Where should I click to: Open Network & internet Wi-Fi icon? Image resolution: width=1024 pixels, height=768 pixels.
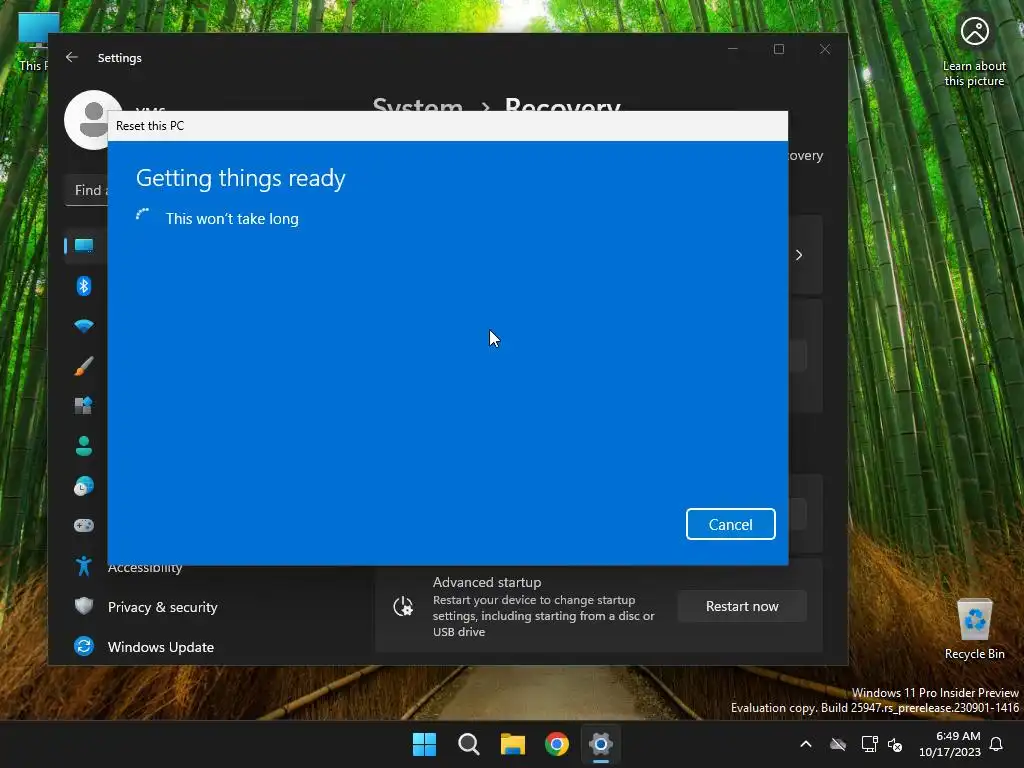tap(84, 326)
